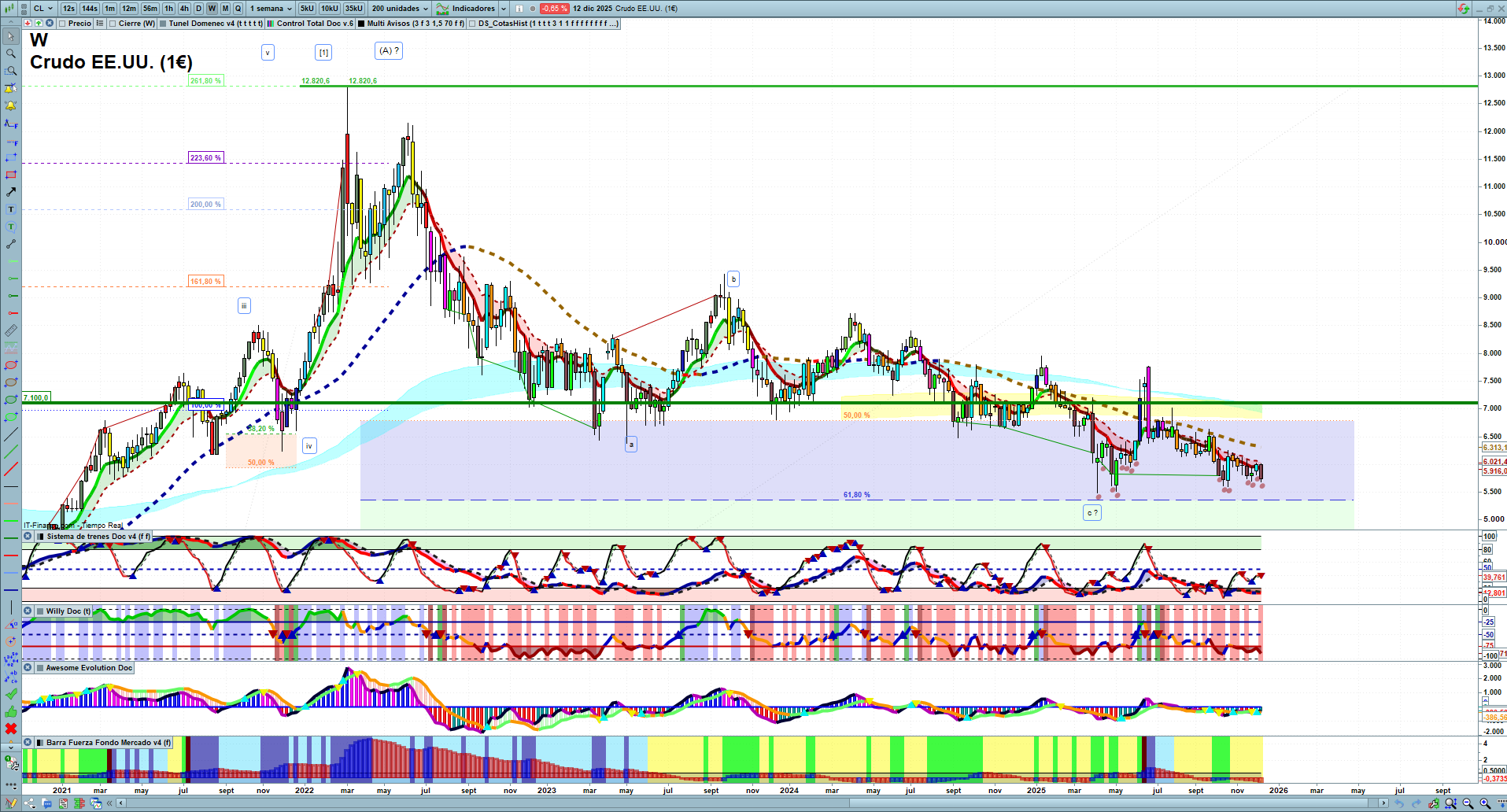Viewport: 1507px width, 812px height.
Task: Click the zoom out magnifier
Action: [x=1468, y=803]
